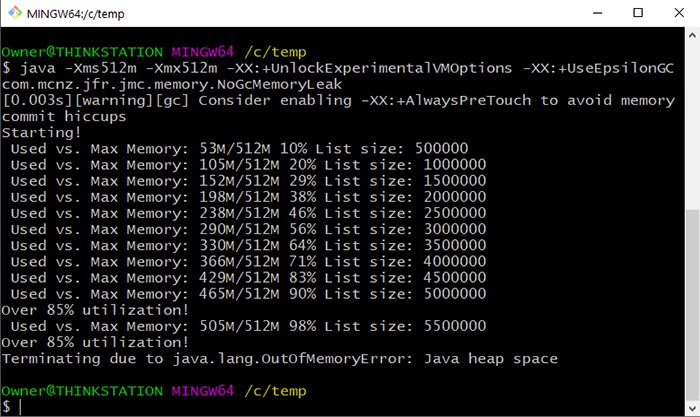Click the scrollbar up arrow
This screenshot has height=417, width=700.
point(692,35)
